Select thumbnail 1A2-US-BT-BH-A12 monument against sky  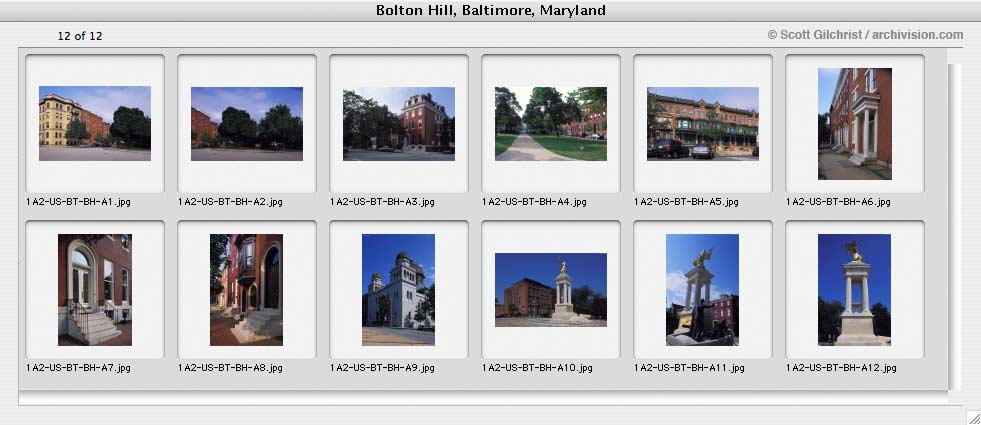coord(855,290)
